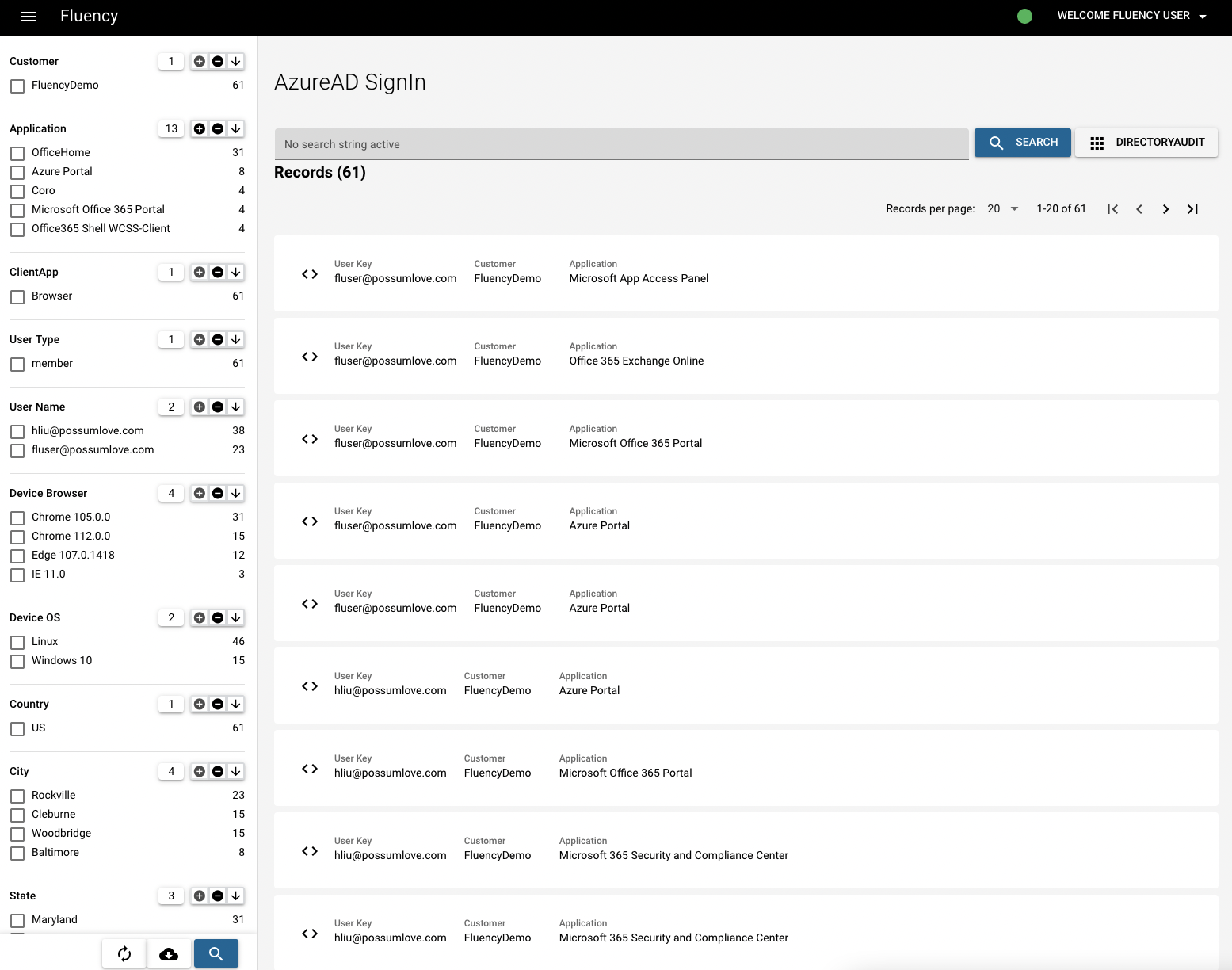Open Welcome Fluency User account menu
This screenshot has height=970, width=1232.
click(1131, 16)
